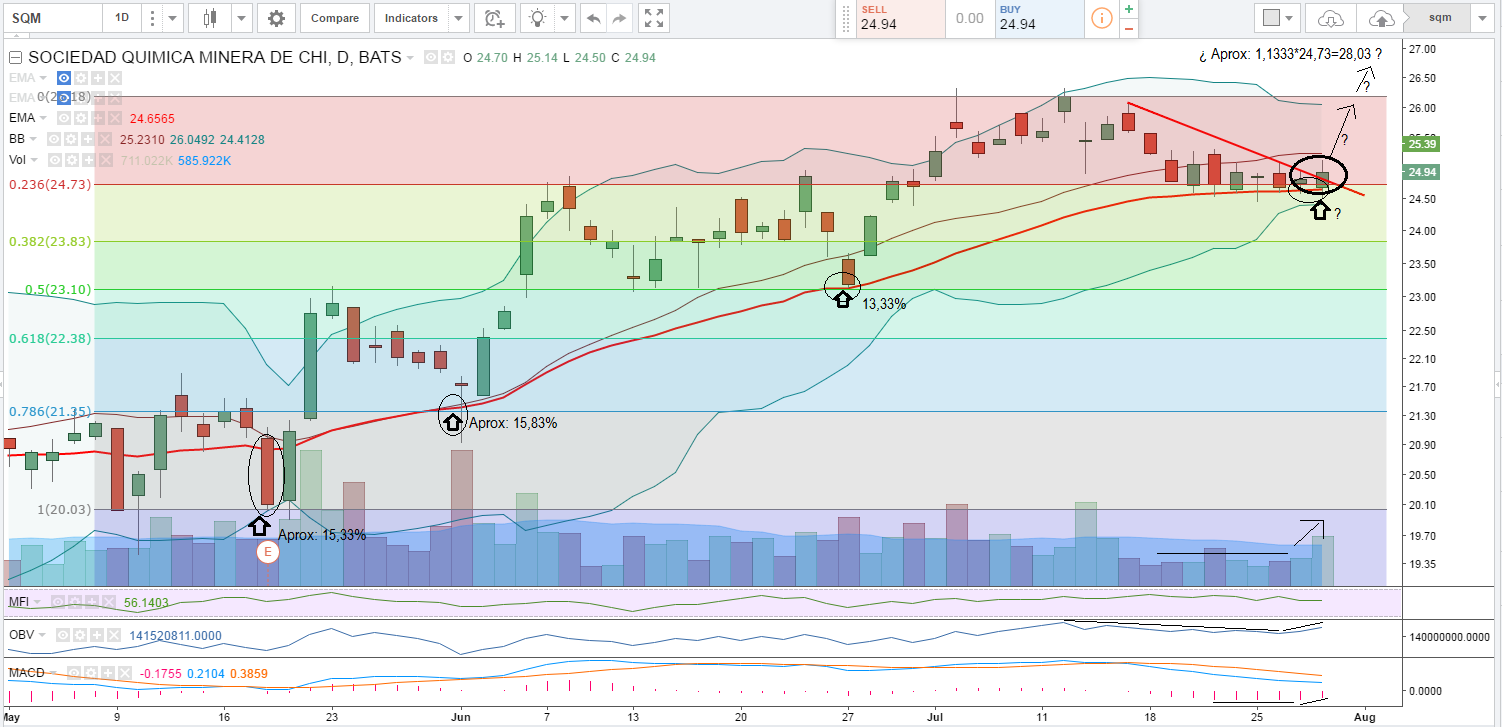Click the 0.786(21.35) Fibonacci level label
The width and height of the screenshot is (1502, 727).
point(50,411)
